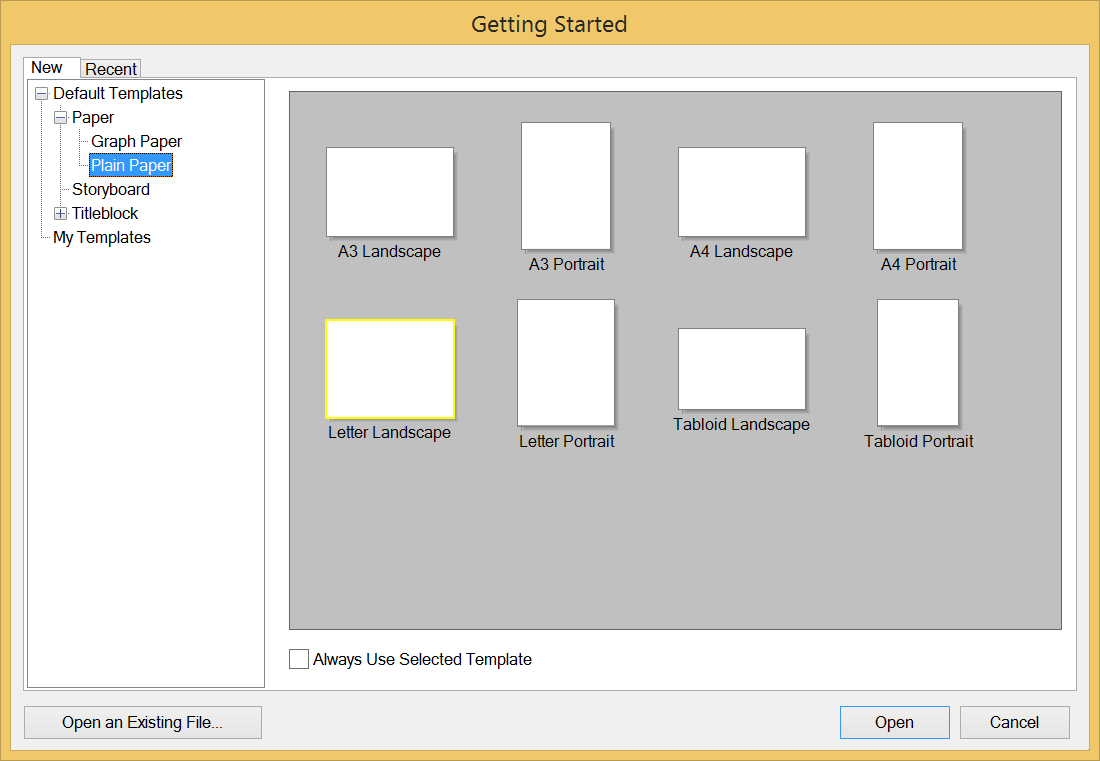Click the Letter Portrait caption text

tap(566, 441)
